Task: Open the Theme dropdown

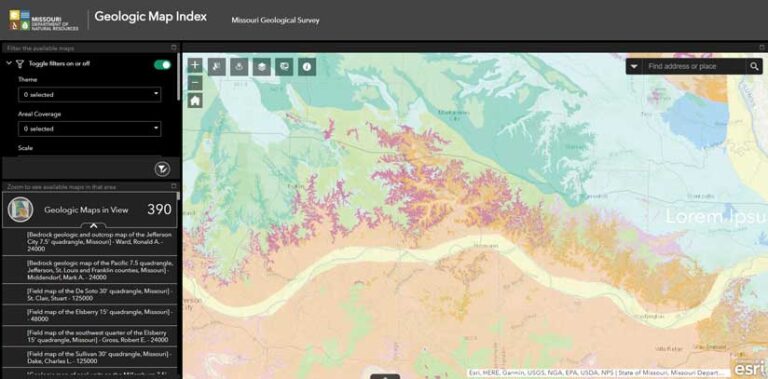Action: coord(90,95)
